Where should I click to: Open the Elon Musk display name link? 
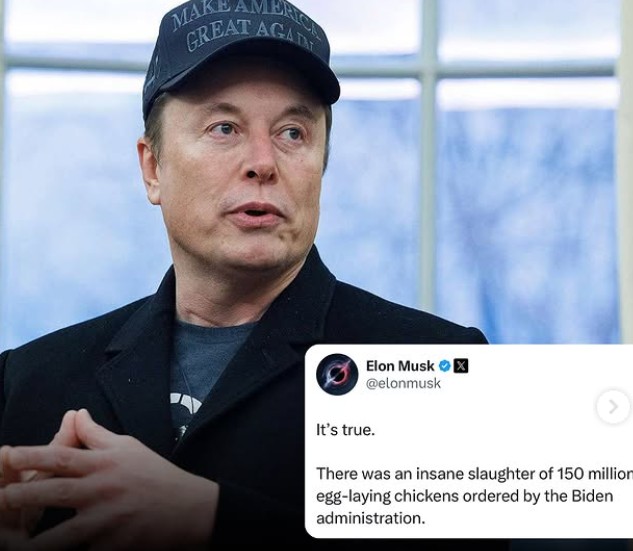click(400, 366)
